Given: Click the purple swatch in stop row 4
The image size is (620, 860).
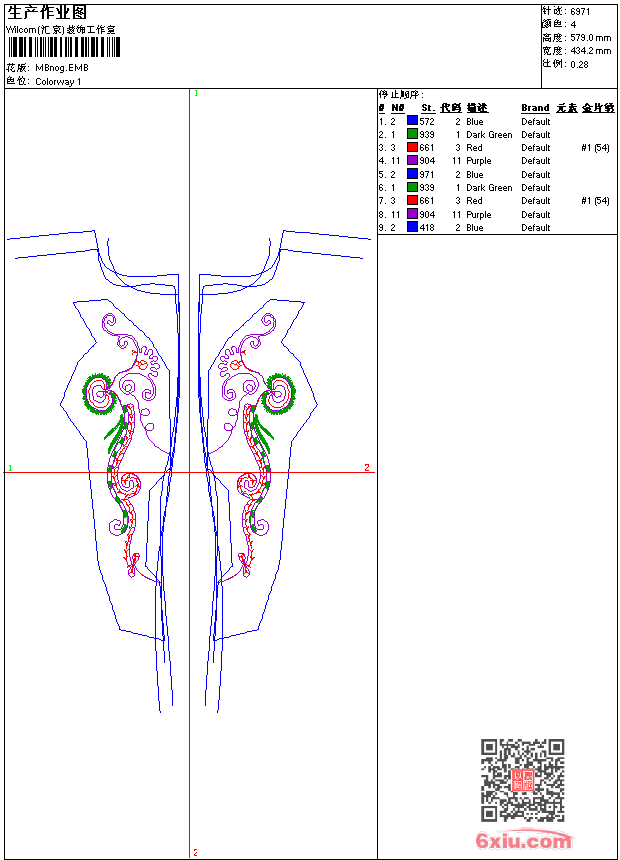Looking at the screenshot, I should coord(413,160).
